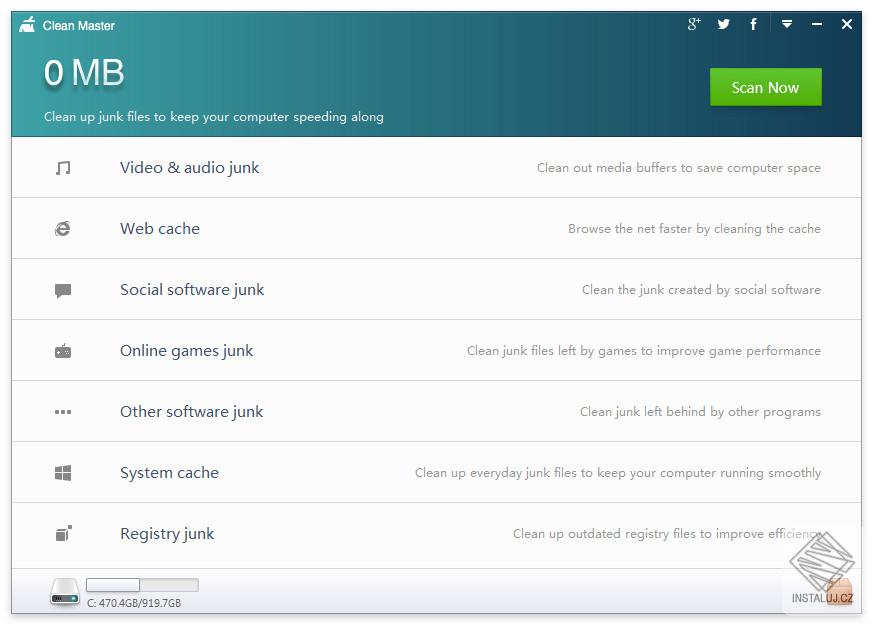The width and height of the screenshot is (873, 625).
Task: Click the Windows logo System cache icon
Action: point(63,473)
